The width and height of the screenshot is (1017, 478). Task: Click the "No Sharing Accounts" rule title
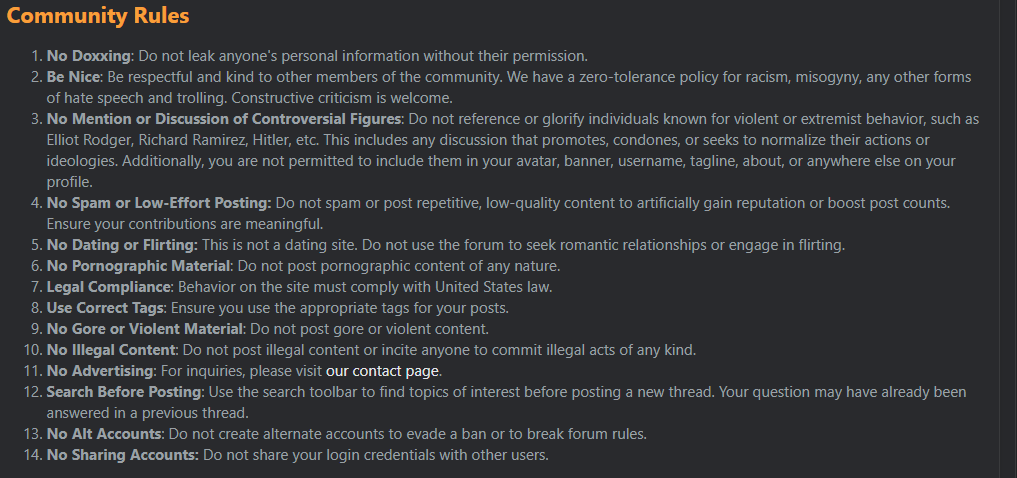(x=123, y=455)
